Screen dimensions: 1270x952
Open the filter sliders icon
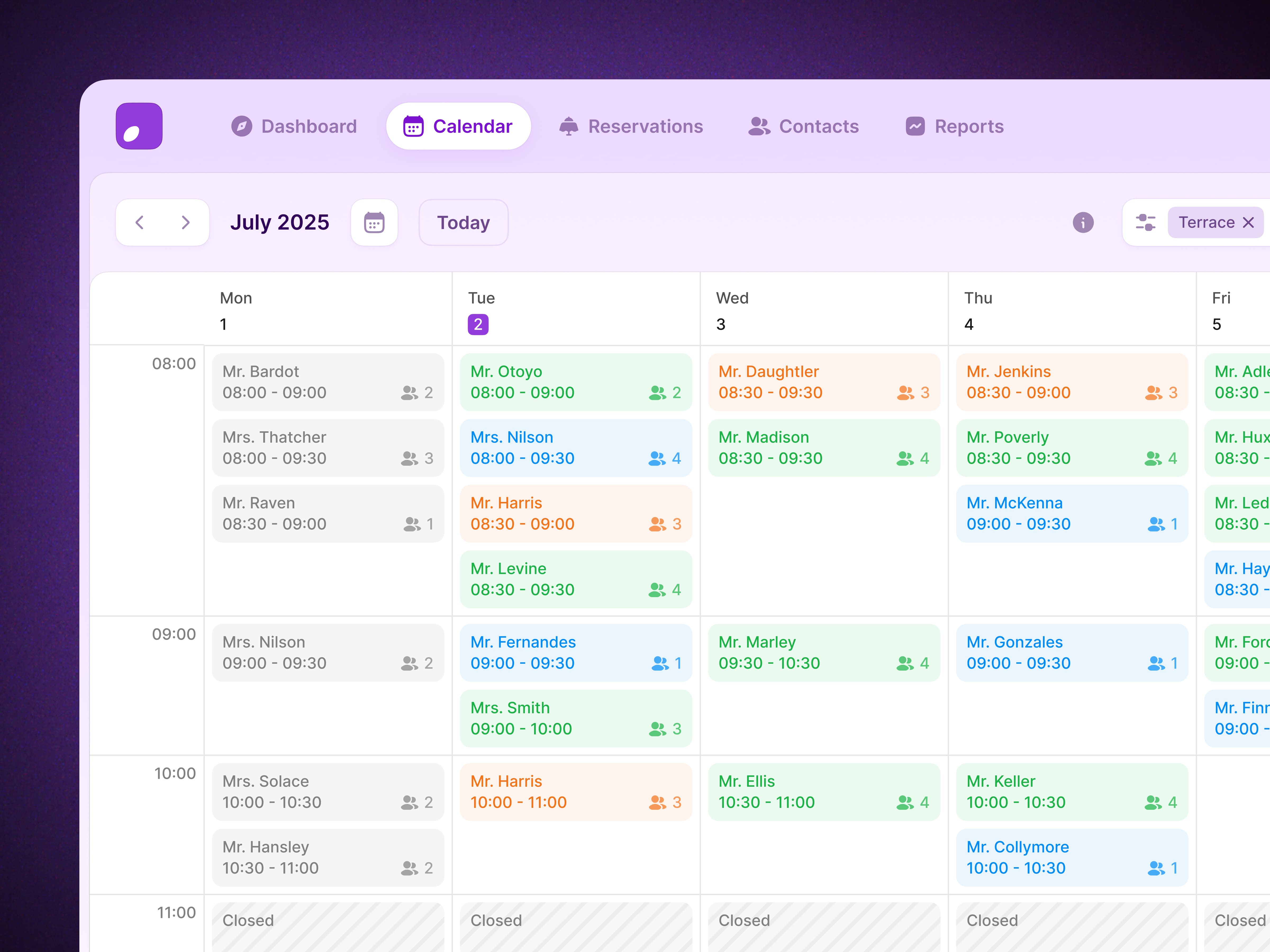pos(1145,223)
